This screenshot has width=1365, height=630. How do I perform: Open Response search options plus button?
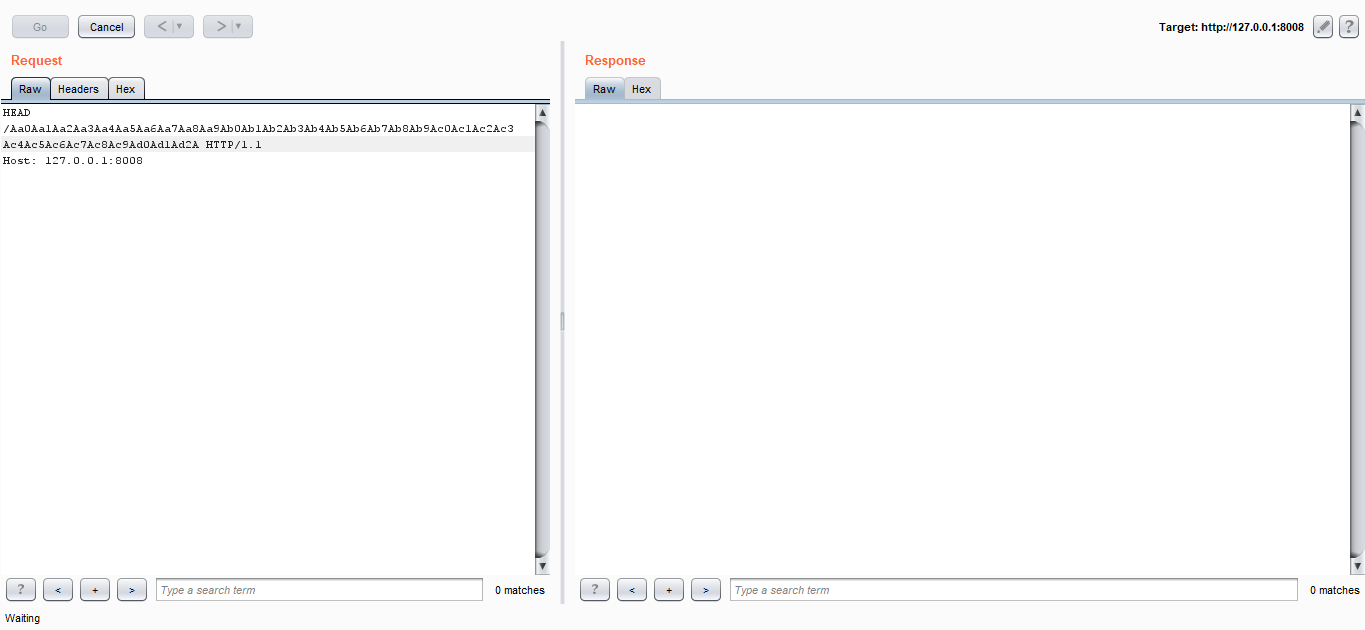click(x=669, y=590)
